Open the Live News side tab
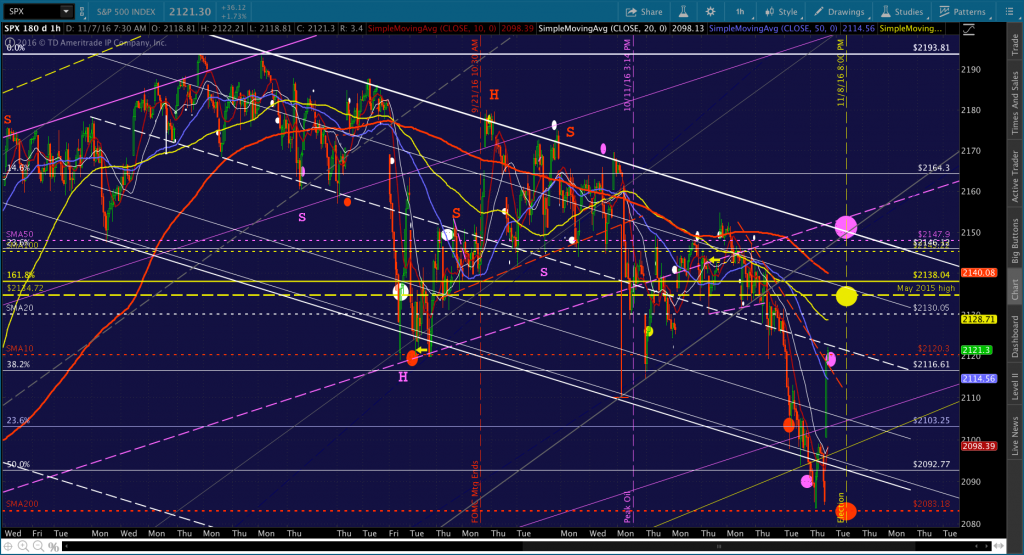Image resolution: width=1024 pixels, height=555 pixels. click(x=1015, y=436)
